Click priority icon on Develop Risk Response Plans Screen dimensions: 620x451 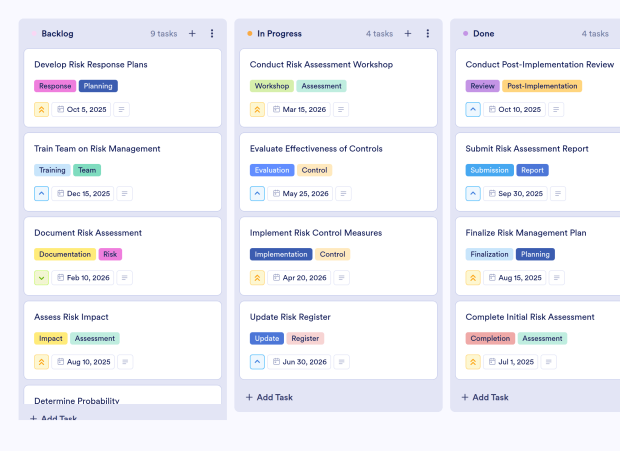pyautogui.click(x=42, y=109)
